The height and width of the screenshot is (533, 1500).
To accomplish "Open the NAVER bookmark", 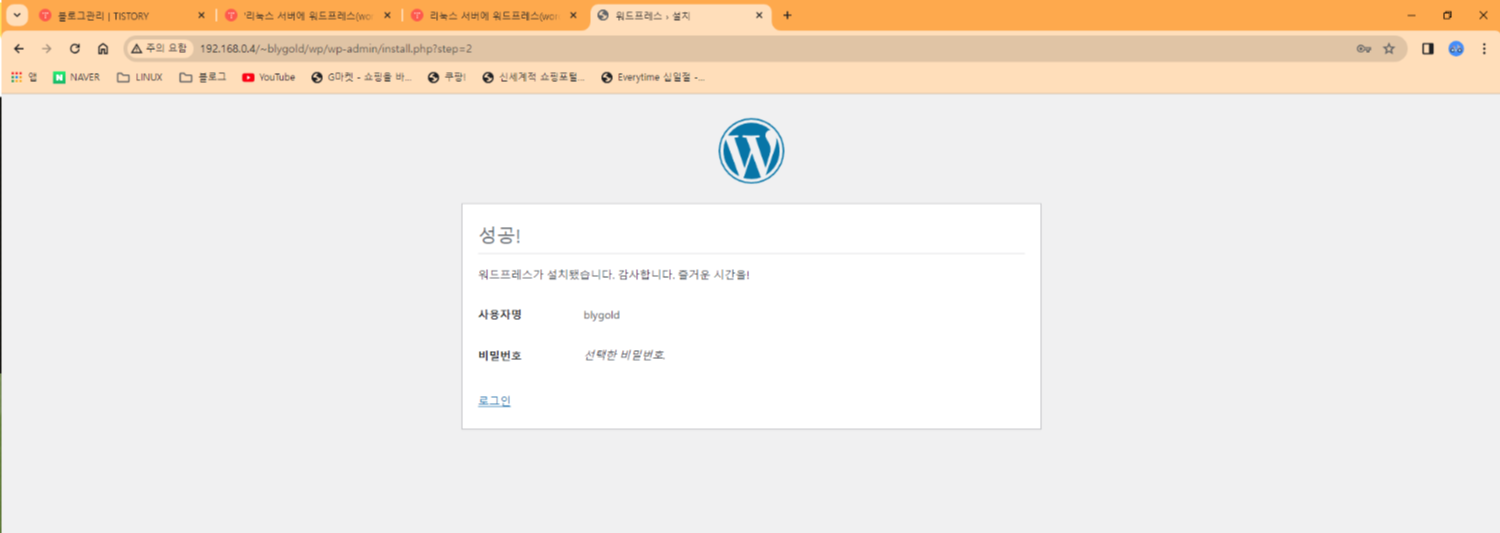I will [x=77, y=77].
